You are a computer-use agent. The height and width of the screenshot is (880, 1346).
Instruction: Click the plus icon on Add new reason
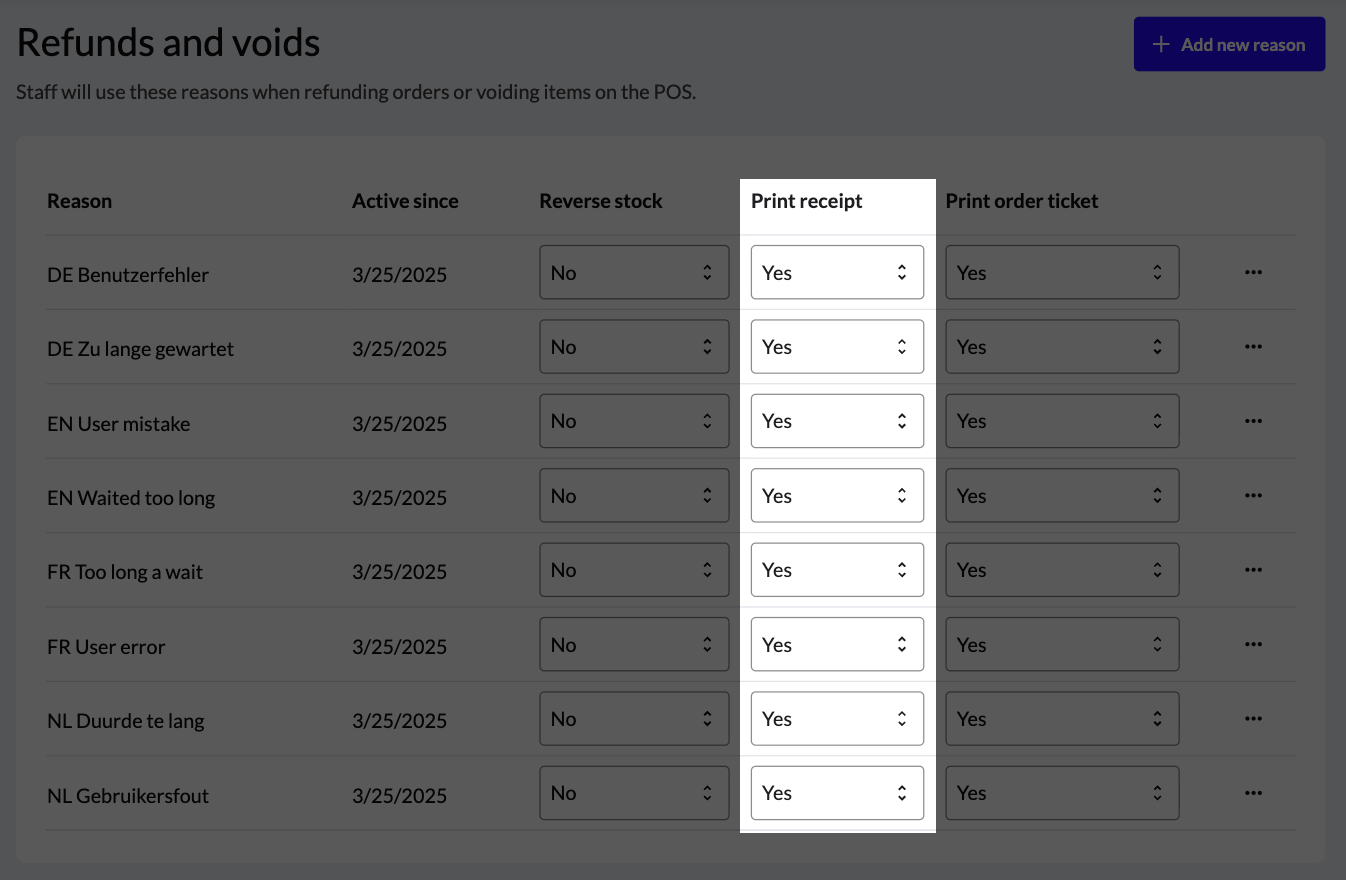point(1160,43)
